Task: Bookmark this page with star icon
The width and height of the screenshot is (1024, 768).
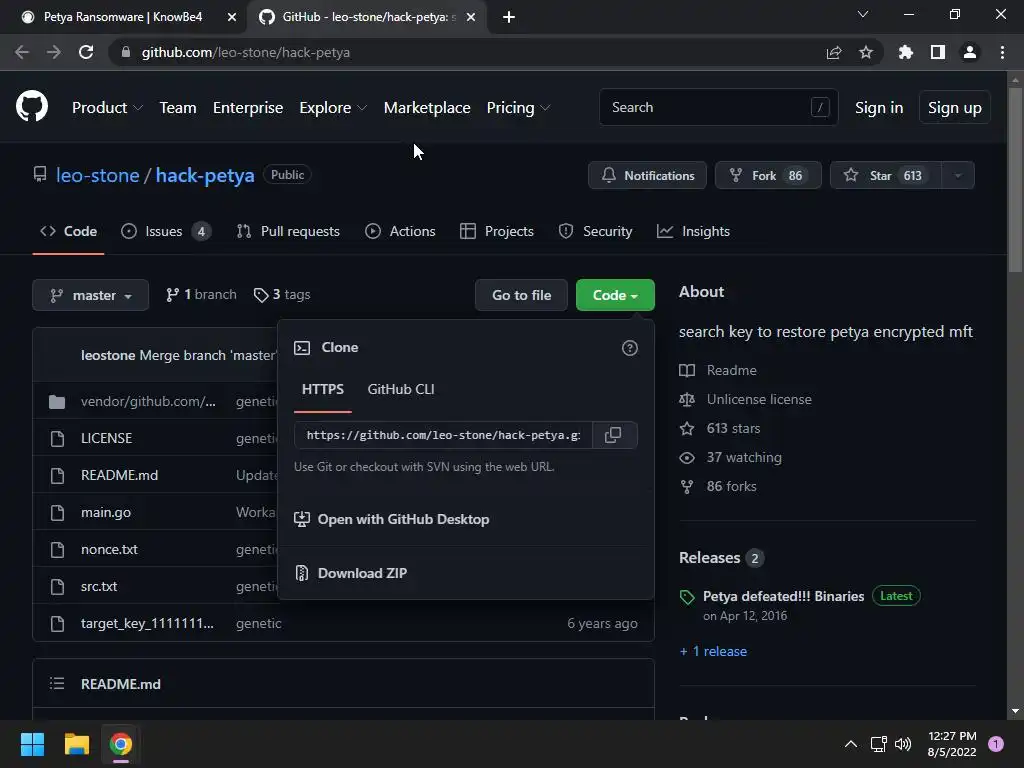Action: click(866, 52)
